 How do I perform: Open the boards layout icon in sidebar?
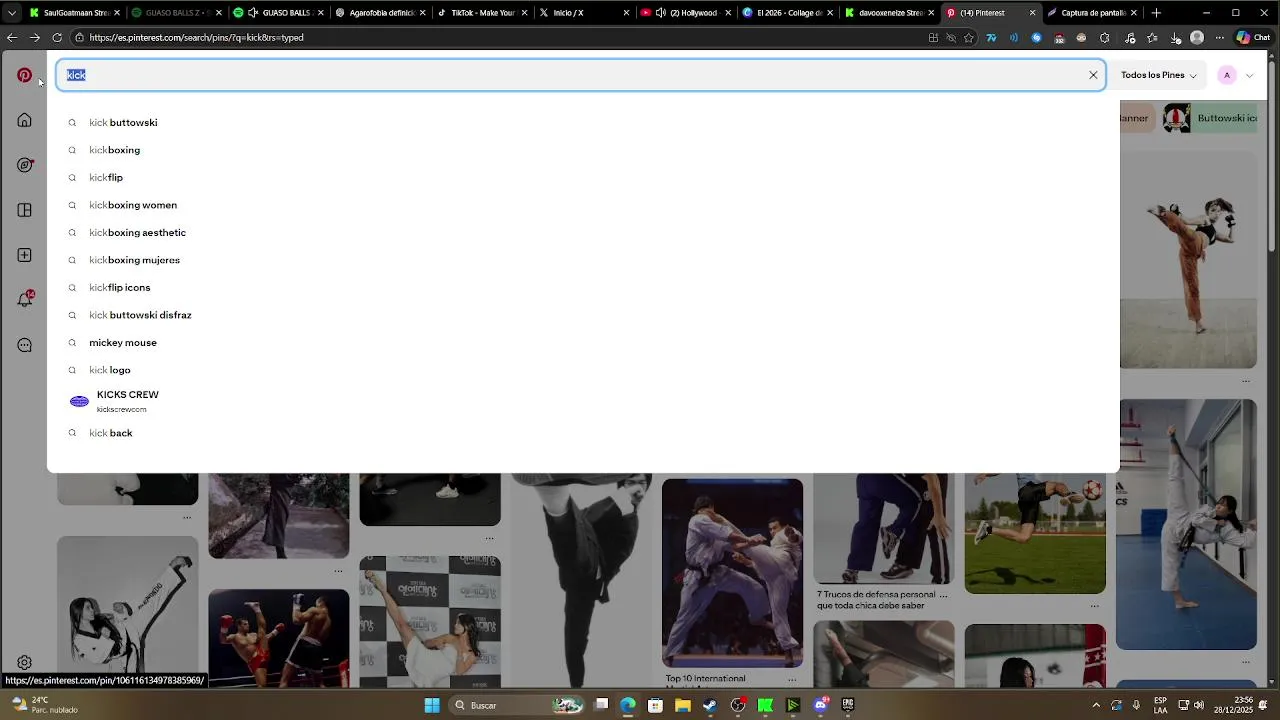click(x=25, y=210)
